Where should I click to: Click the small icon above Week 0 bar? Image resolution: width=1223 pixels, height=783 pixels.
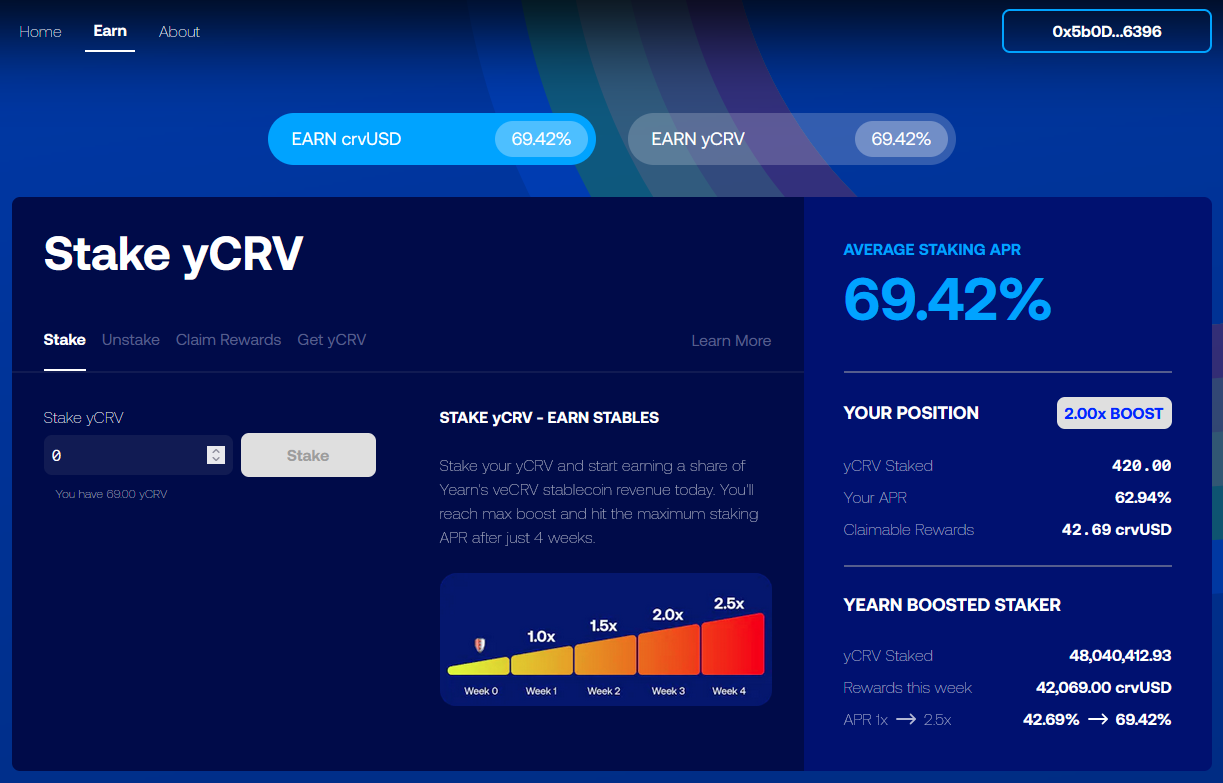point(480,645)
